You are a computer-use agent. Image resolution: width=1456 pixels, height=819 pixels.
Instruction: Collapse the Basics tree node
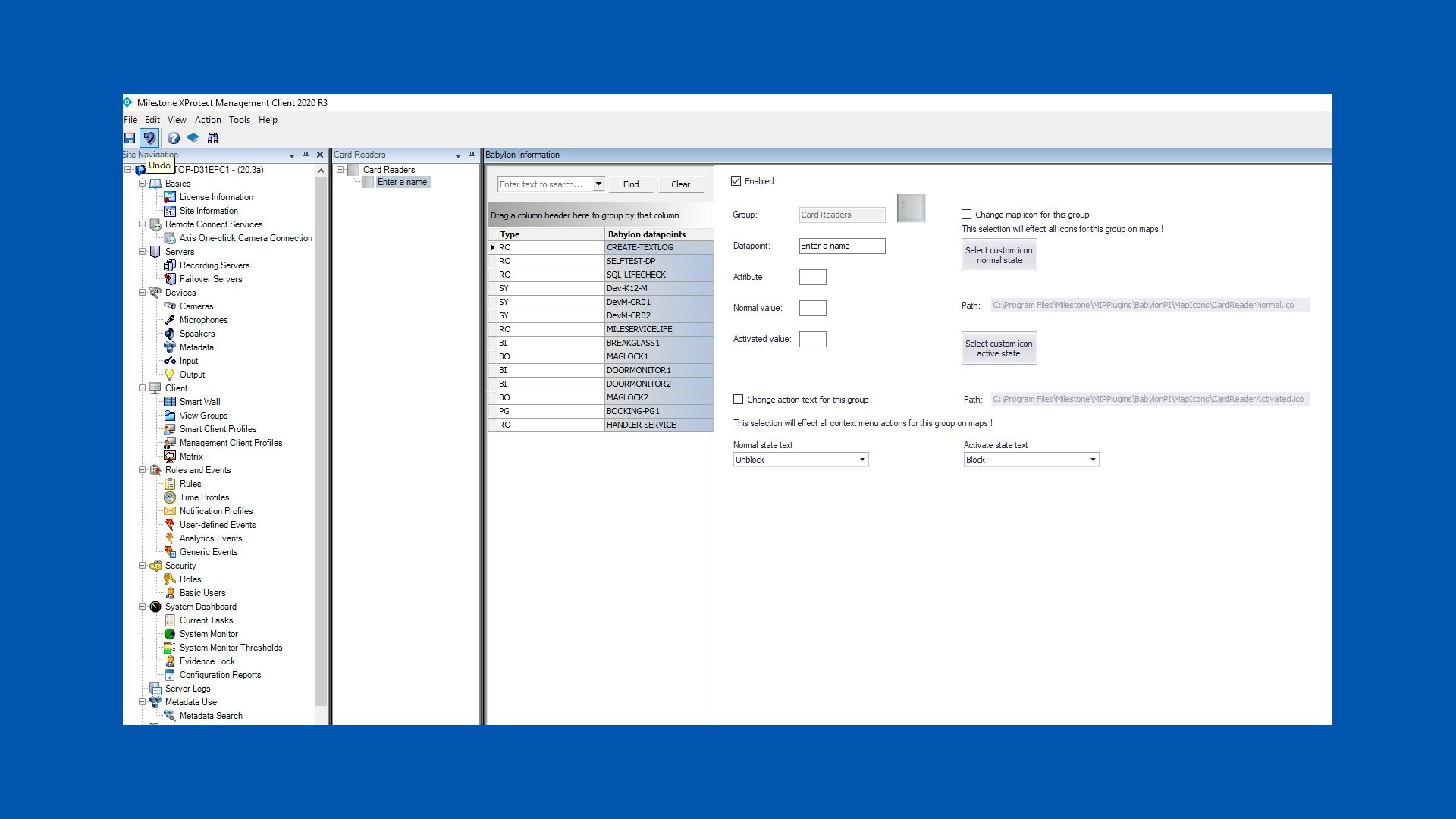[142, 184]
